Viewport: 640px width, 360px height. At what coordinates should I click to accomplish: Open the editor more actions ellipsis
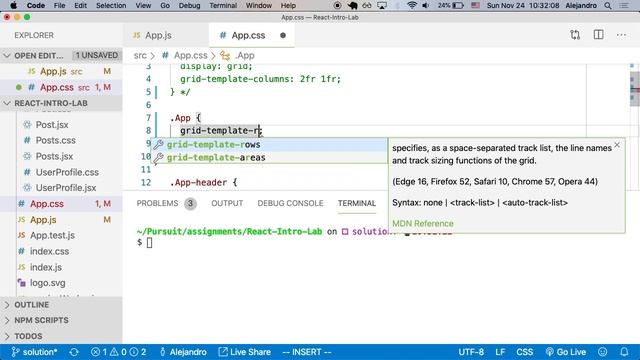pyautogui.click(x=621, y=35)
